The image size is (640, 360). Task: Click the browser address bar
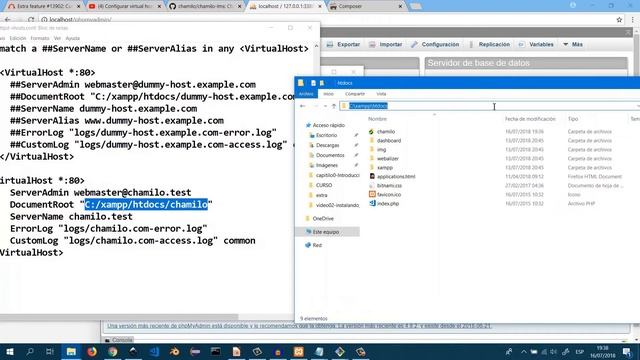pyautogui.click(x=327, y=19)
